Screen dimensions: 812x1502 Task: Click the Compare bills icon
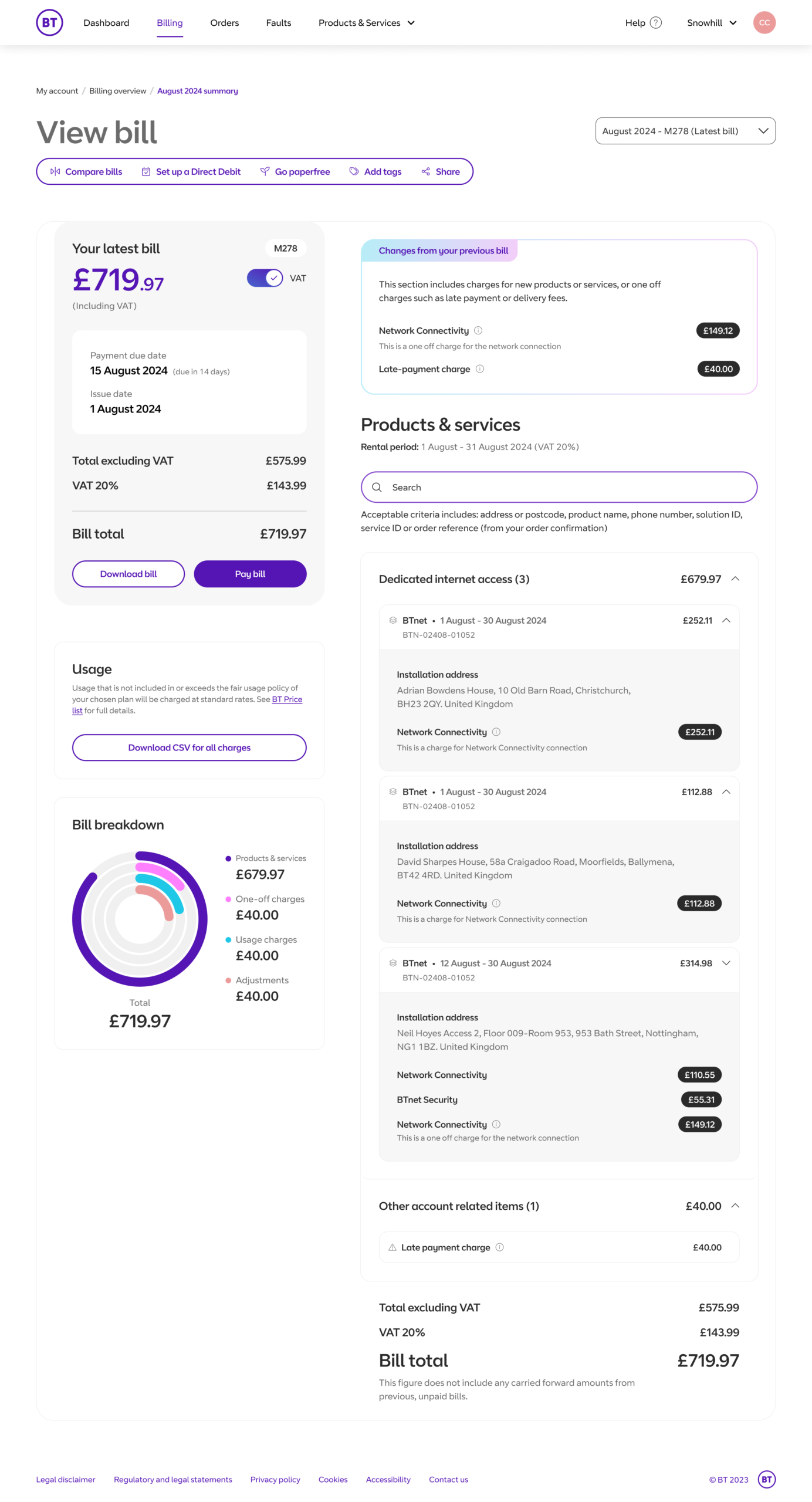coord(55,171)
